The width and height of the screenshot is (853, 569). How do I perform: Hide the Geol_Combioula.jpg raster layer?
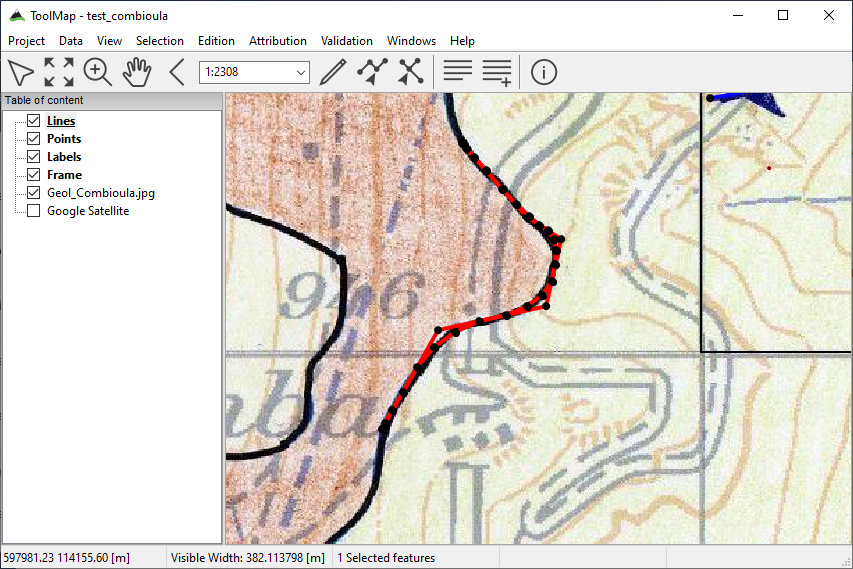(x=34, y=192)
